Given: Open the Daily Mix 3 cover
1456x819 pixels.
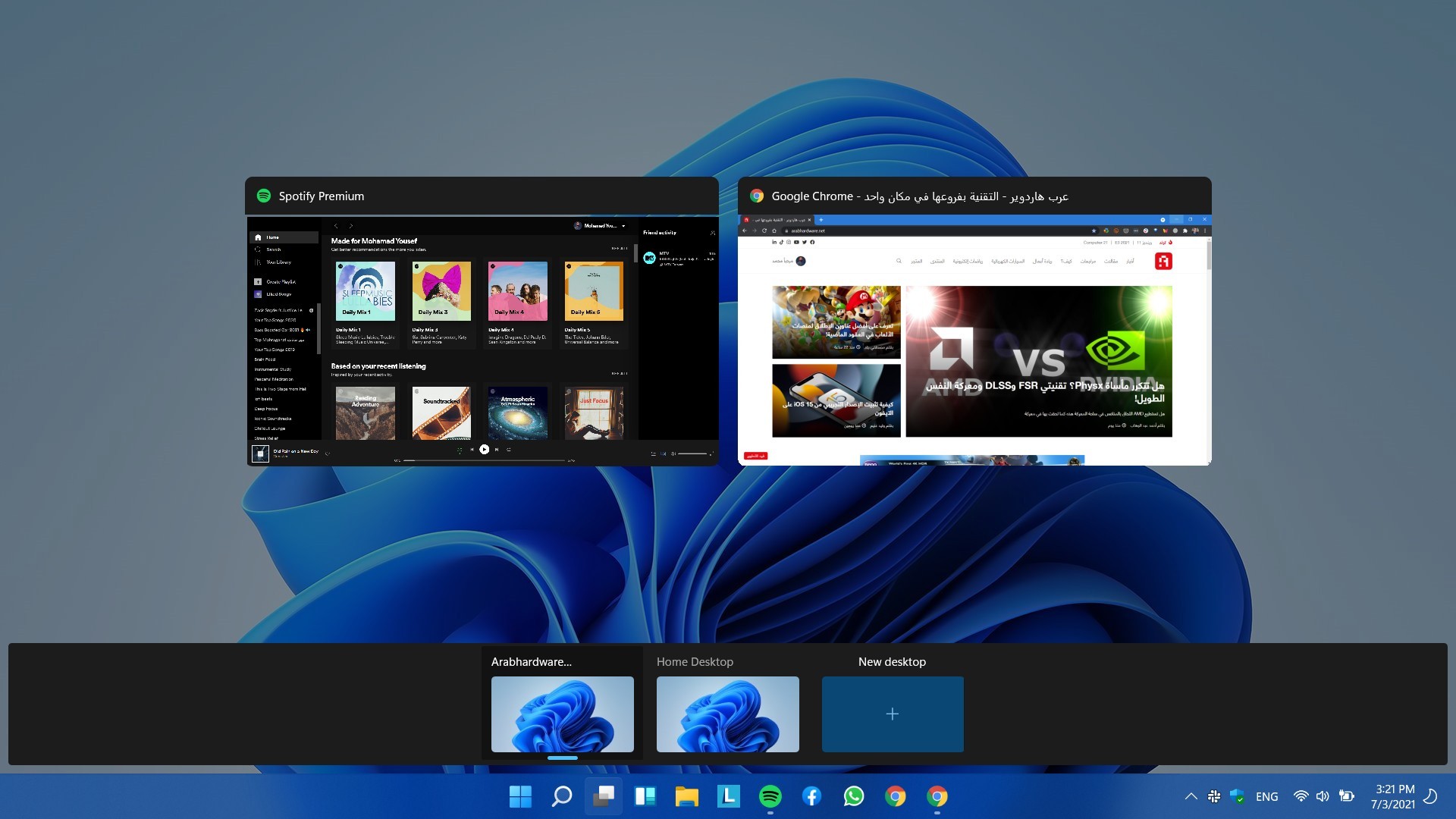Looking at the screenshot, I should point(441,291).
